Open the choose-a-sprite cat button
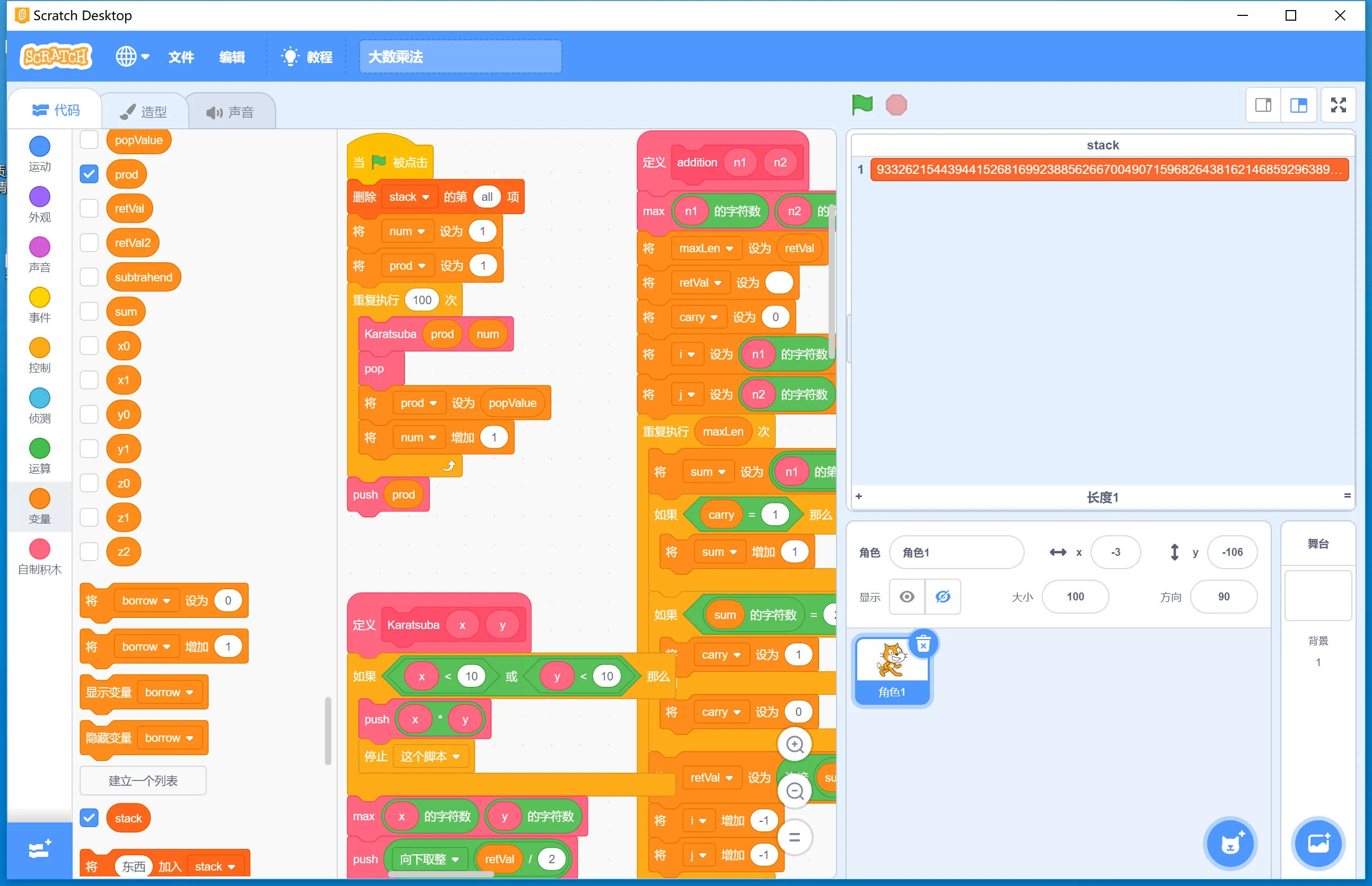 (x=1230, y=844)
